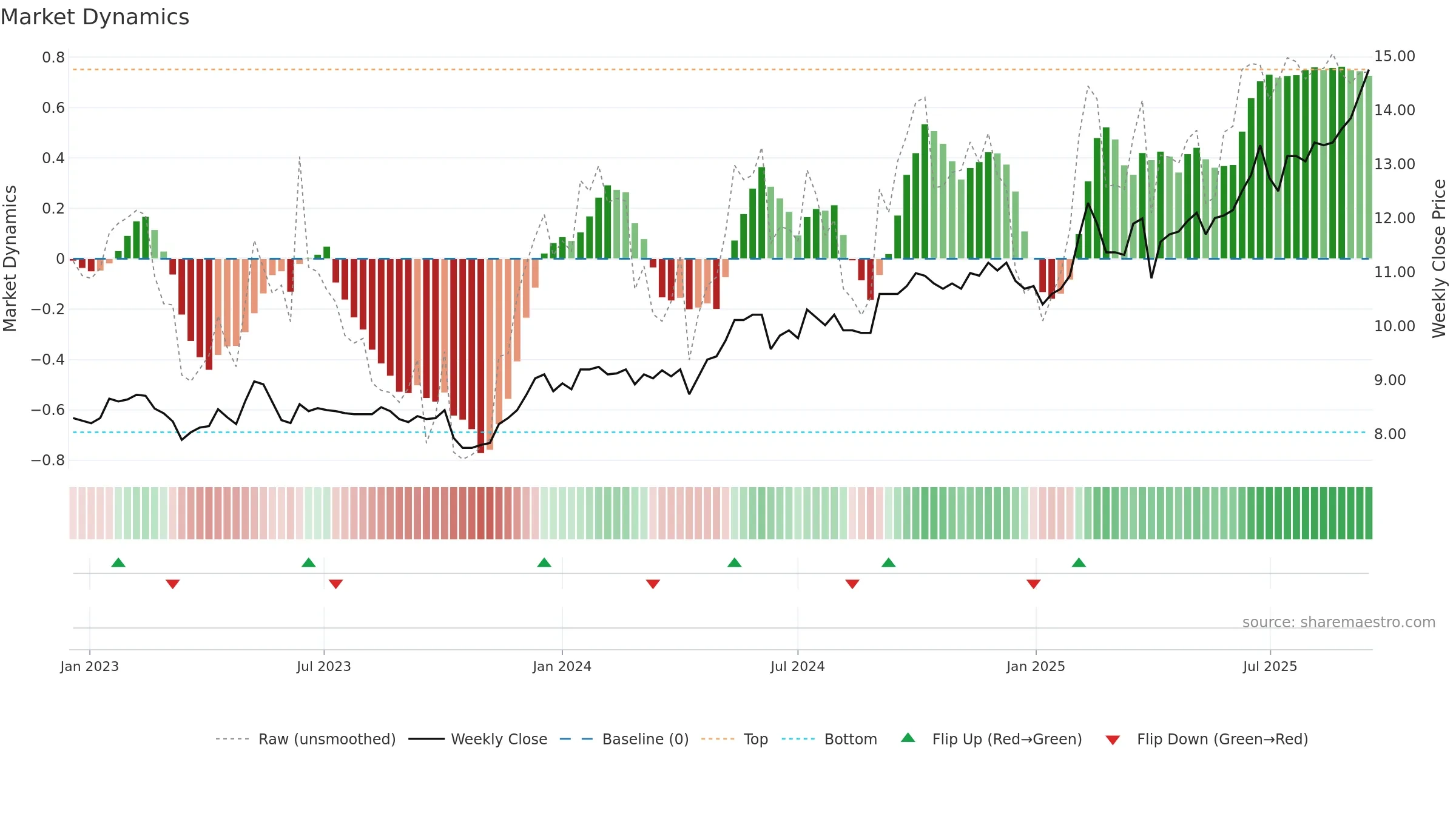
Task: Toggle the Flip Up (Red→Green) legend entry
Action: tap(991, 739)
